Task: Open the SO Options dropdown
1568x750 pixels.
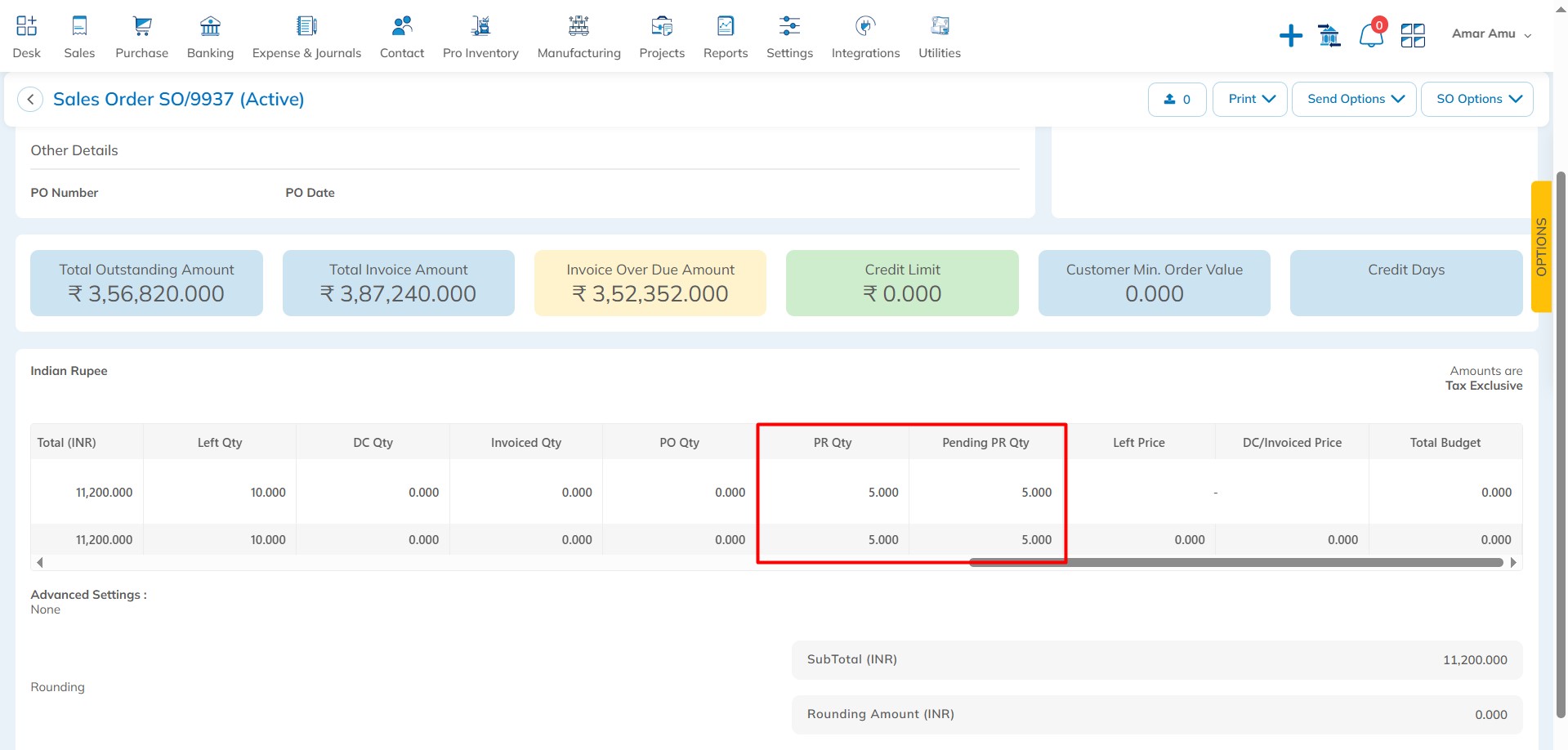Action: point(1477,100)
